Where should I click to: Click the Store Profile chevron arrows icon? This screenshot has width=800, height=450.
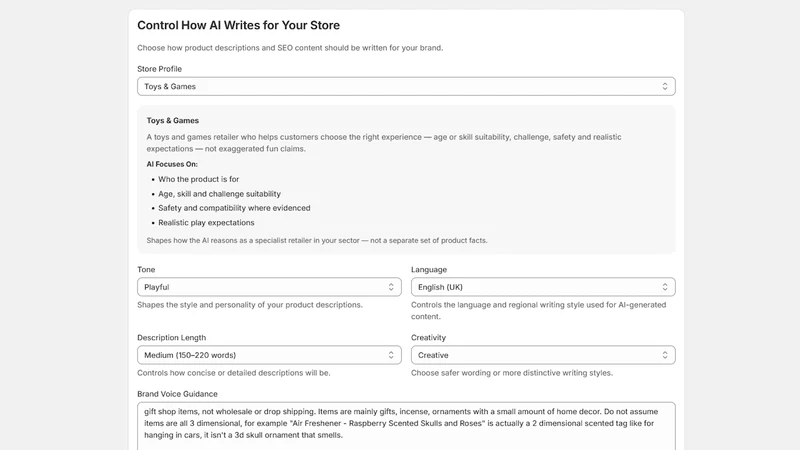click(x=665, y=86)
